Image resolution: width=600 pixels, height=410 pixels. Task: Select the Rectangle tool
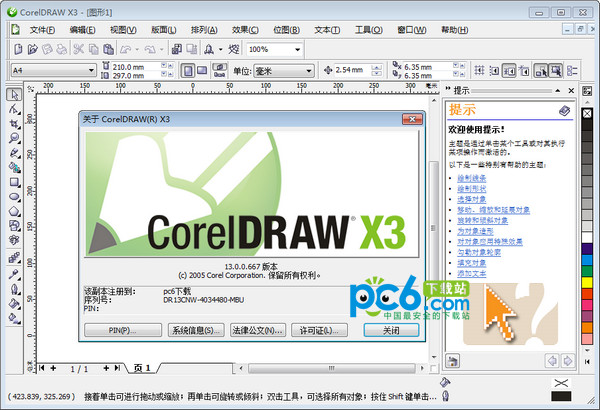tap(14, 182)
